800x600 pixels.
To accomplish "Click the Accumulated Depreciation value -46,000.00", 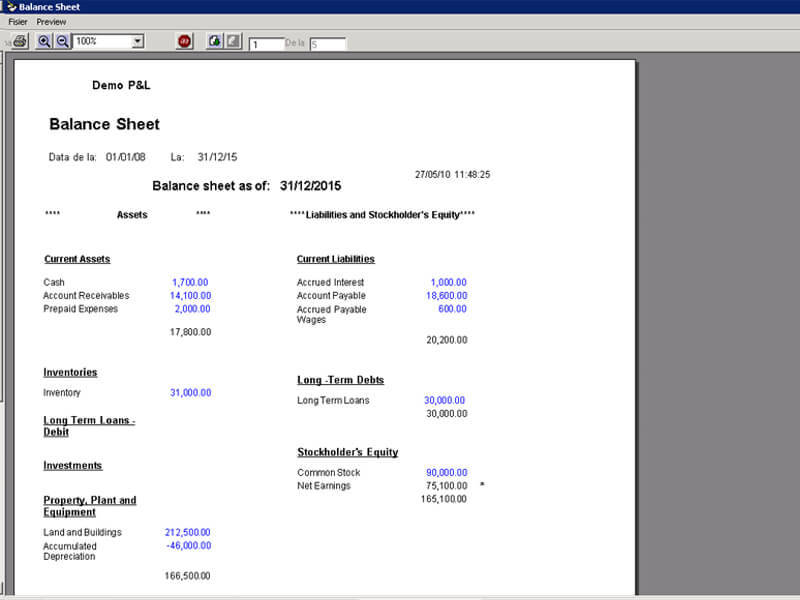I will 188,545.
